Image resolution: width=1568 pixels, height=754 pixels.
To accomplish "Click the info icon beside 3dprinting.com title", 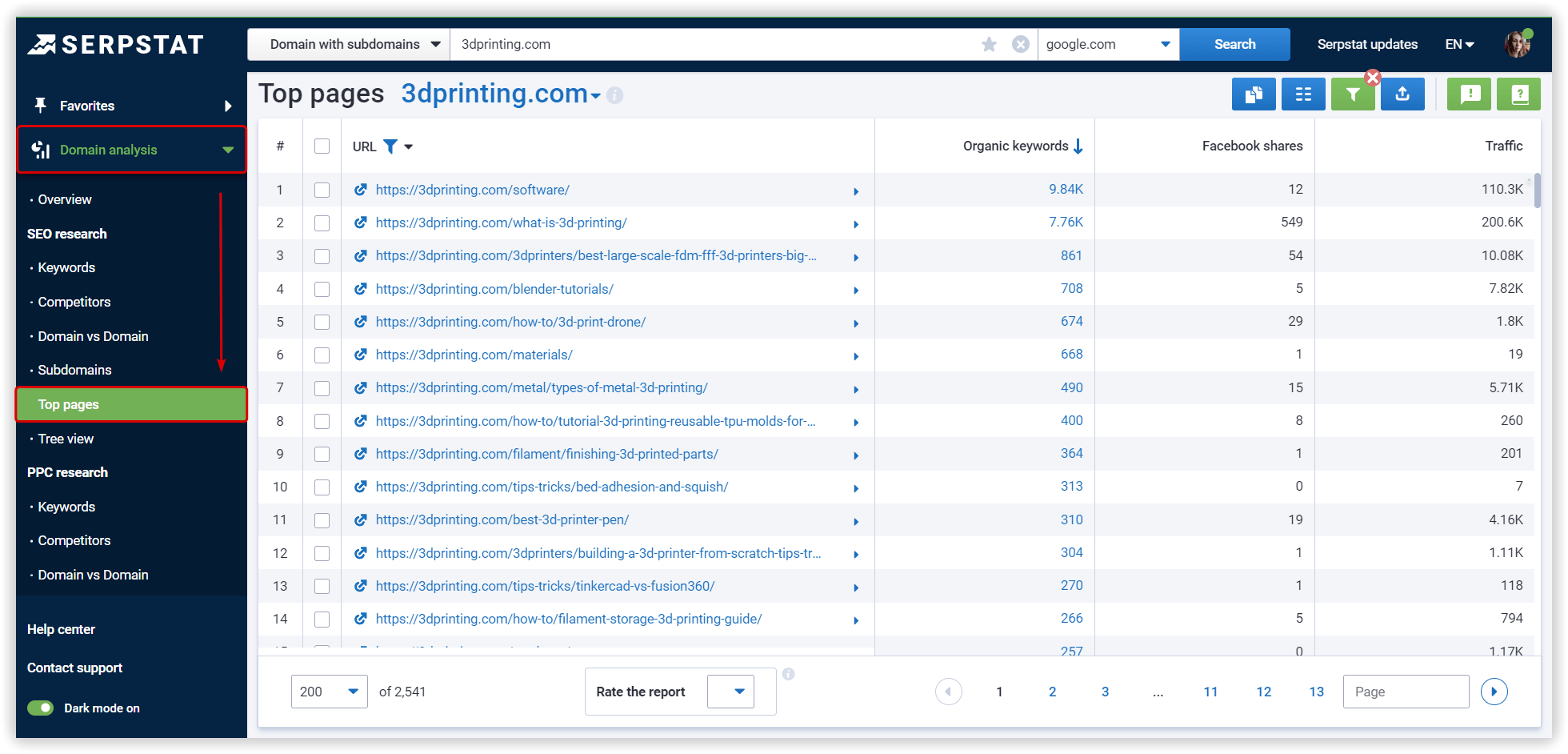I will tap(614, 95).
